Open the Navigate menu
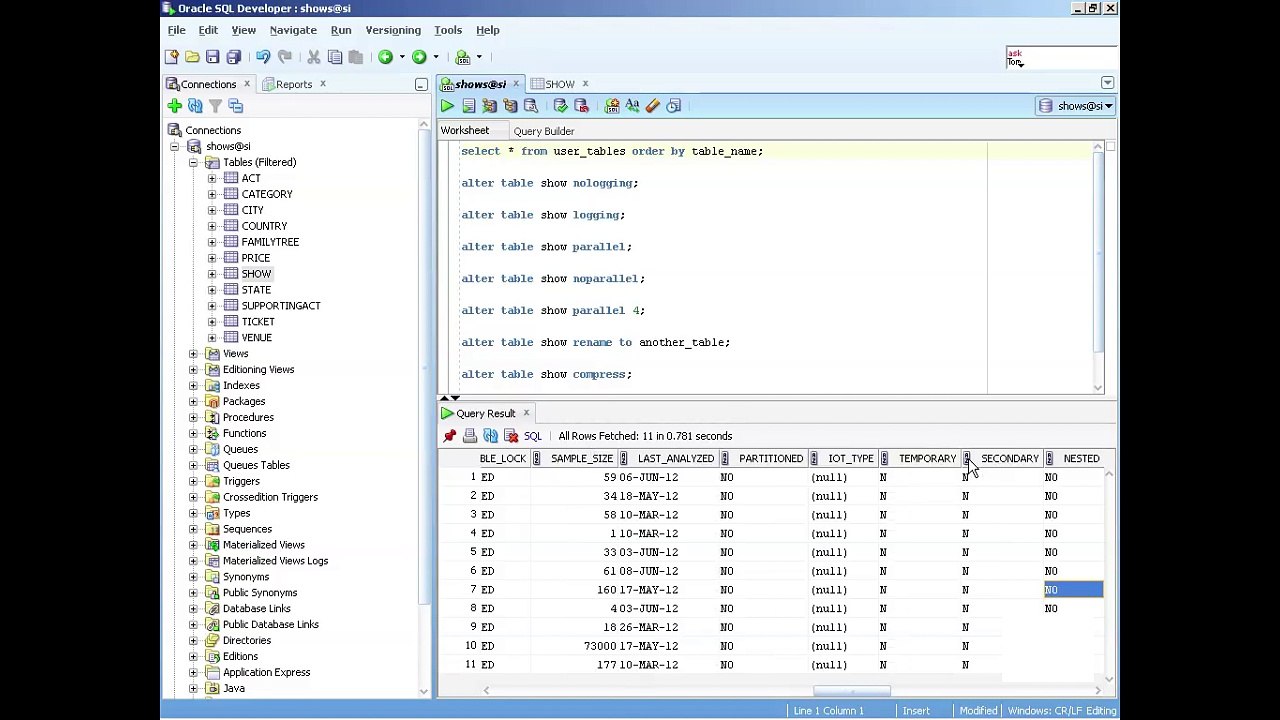The height and width of the screenshot is (720, 1280). click(293, 30)
